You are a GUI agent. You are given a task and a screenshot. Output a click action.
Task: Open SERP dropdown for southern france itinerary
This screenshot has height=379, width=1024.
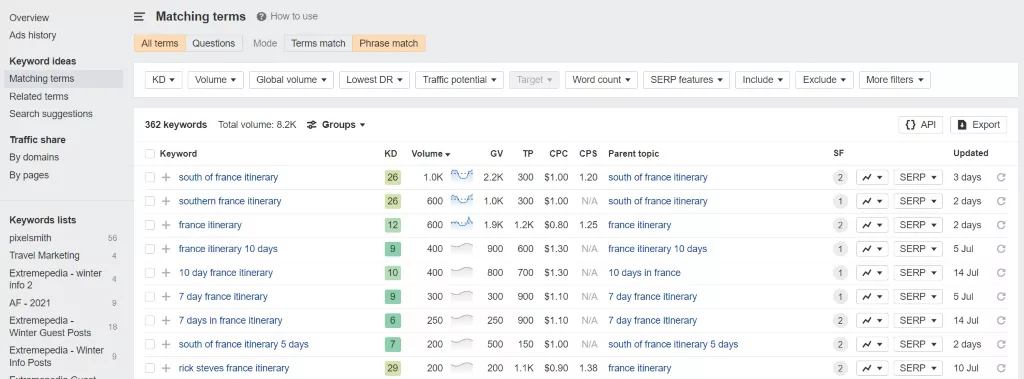(918, 201)
